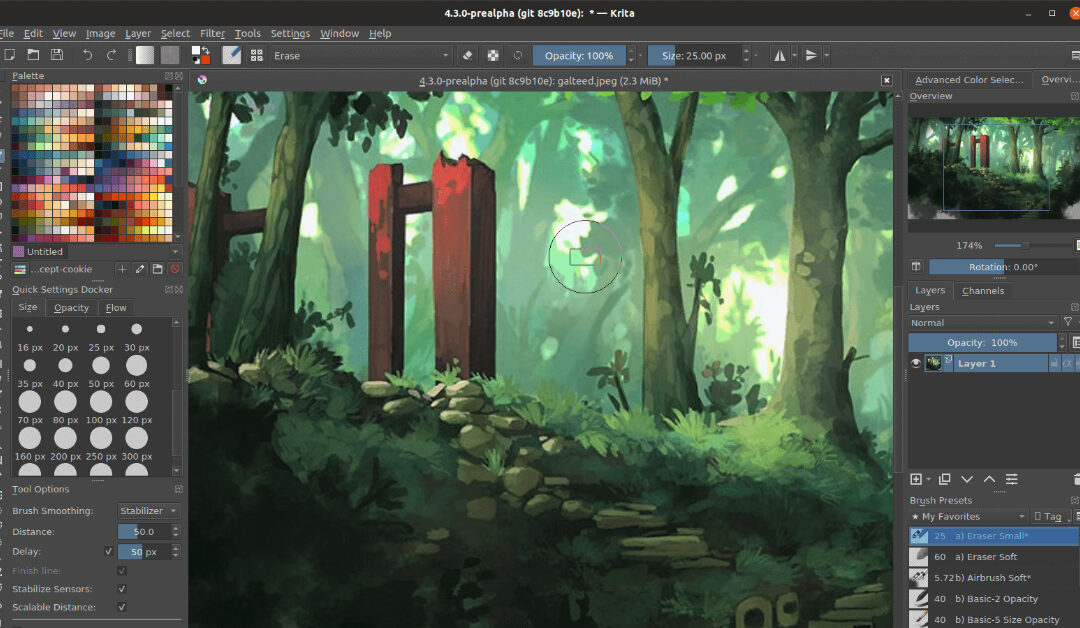Switch to the Flow quick settings tab
1080x628 pixels.
pos(116,308)
